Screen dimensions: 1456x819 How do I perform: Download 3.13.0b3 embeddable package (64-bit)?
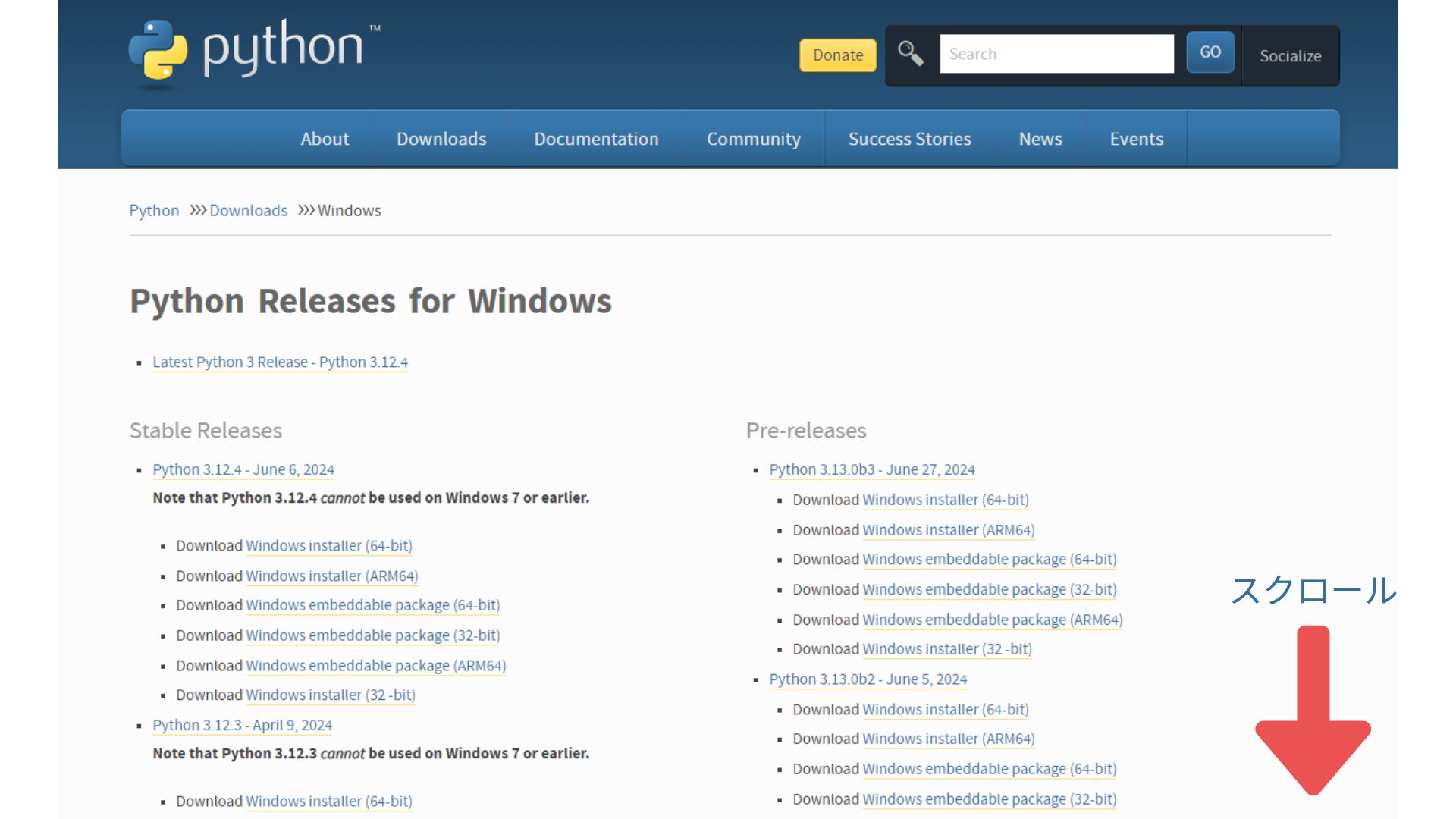(990, 559)
